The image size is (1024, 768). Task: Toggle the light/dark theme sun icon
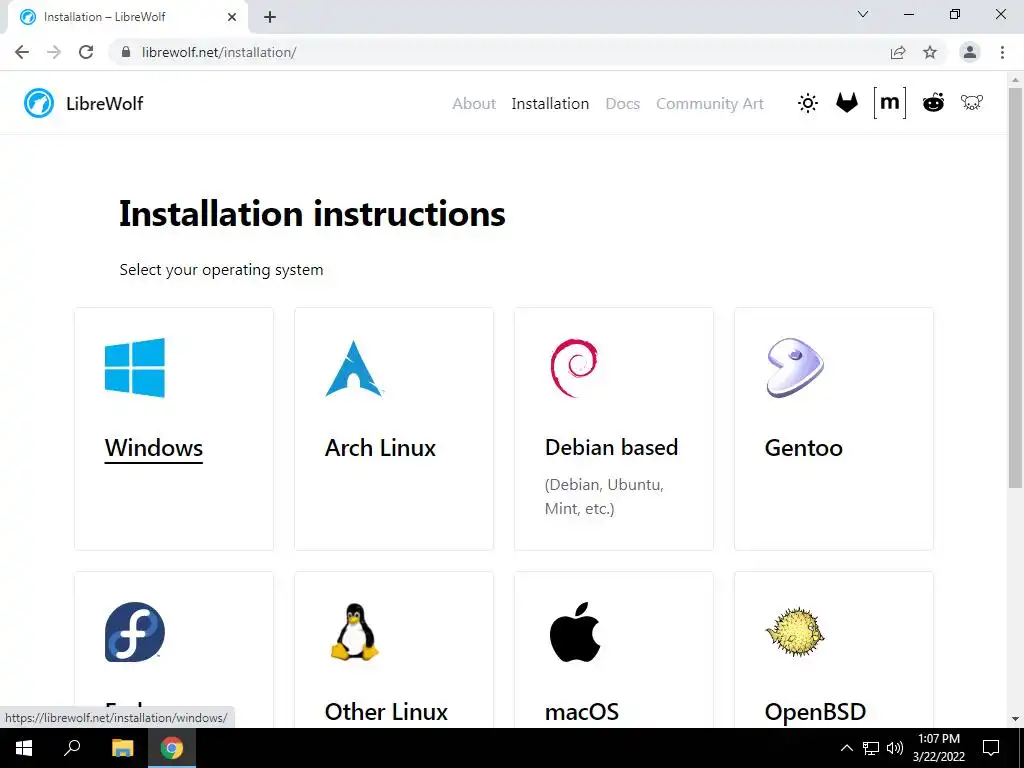pos(808,103)
